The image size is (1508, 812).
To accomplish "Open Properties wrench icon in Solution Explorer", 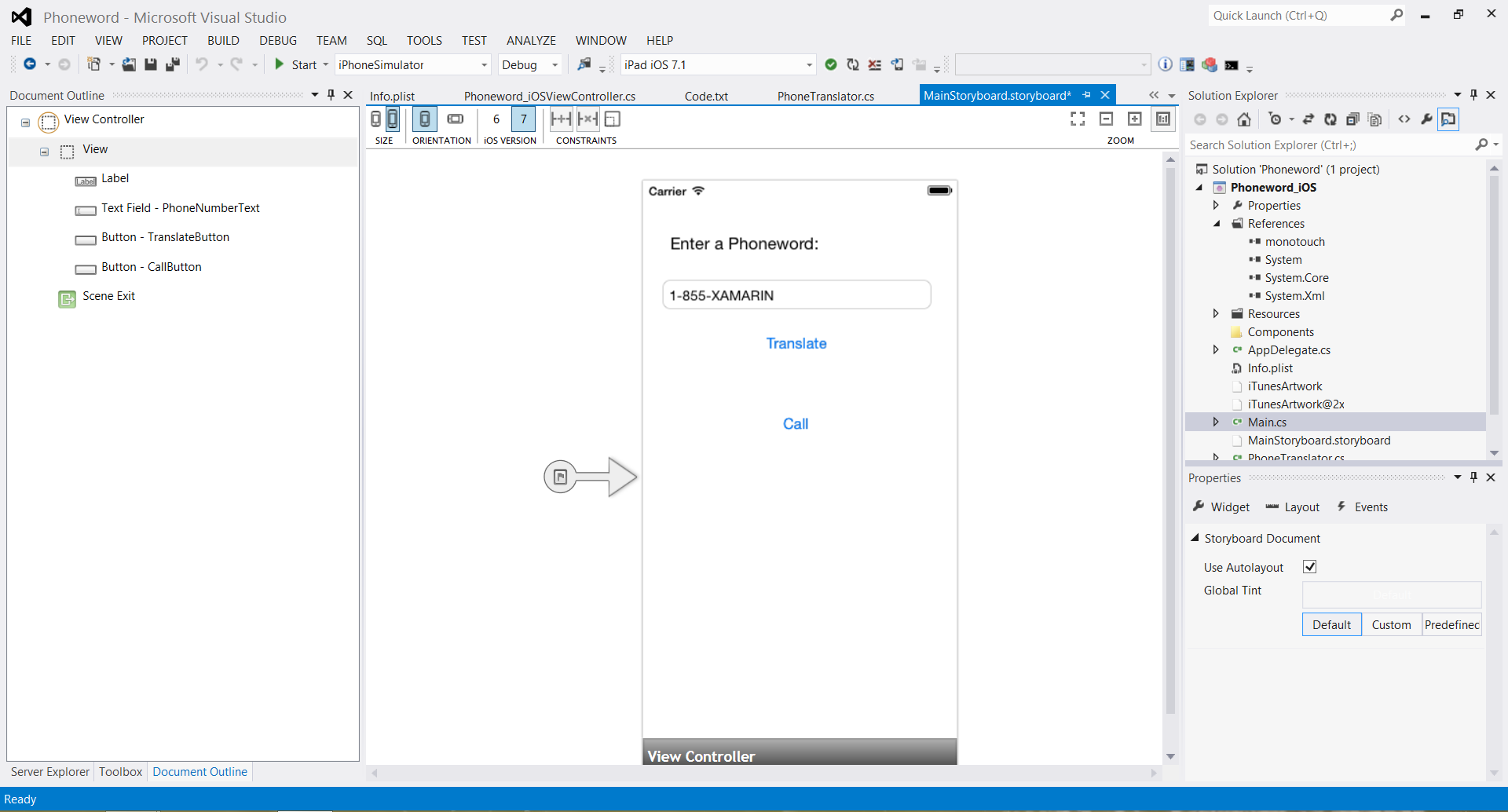I will click(1426, 119).
